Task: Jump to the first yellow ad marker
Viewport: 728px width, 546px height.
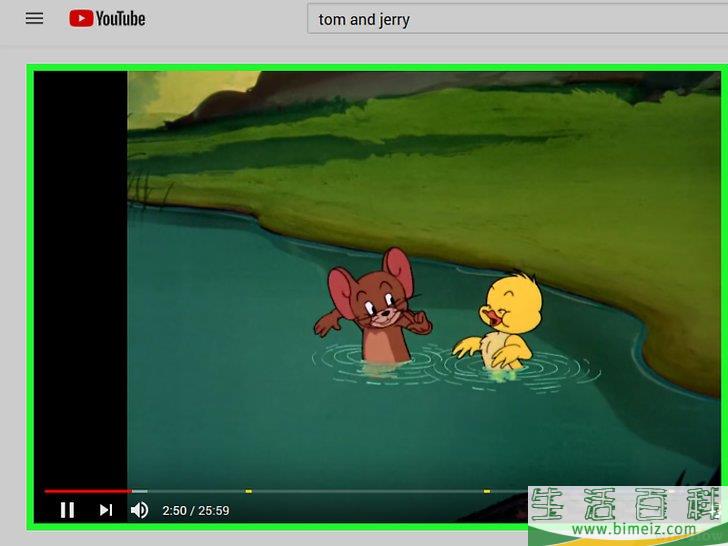Action: click(248, 491)
